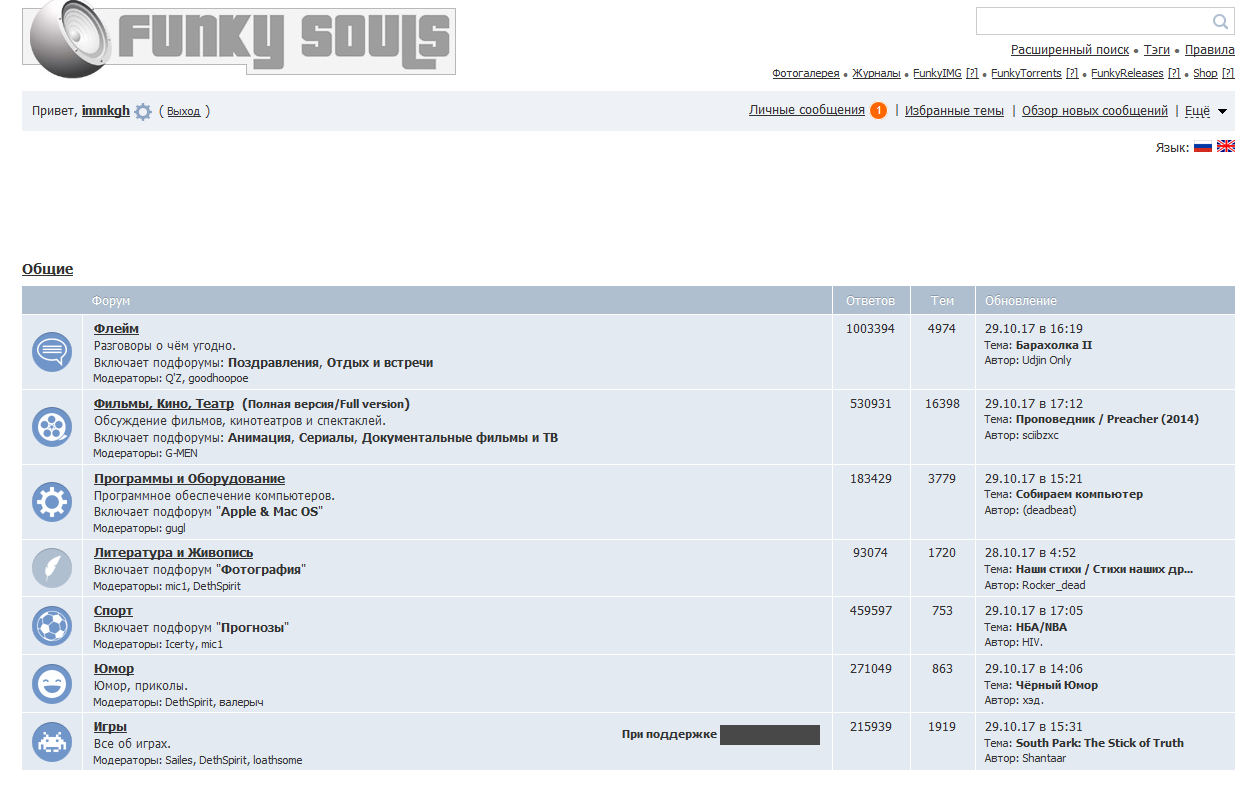
Task: Click the Флейм forum speech bubble icon
Action: pyautogui.click(x=52, y=352)
